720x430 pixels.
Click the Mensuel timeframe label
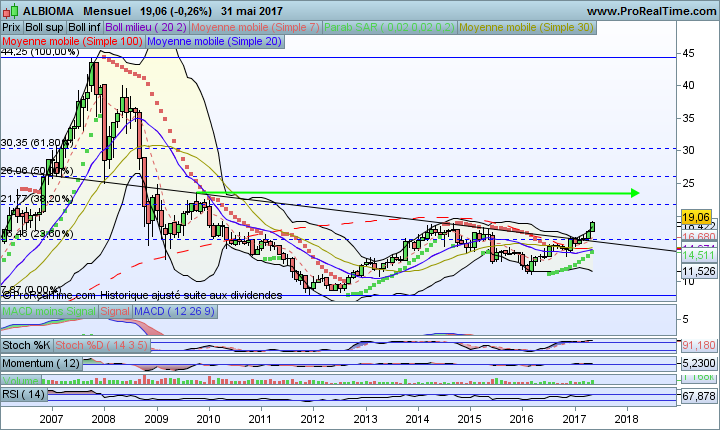(x=107, y=11)
